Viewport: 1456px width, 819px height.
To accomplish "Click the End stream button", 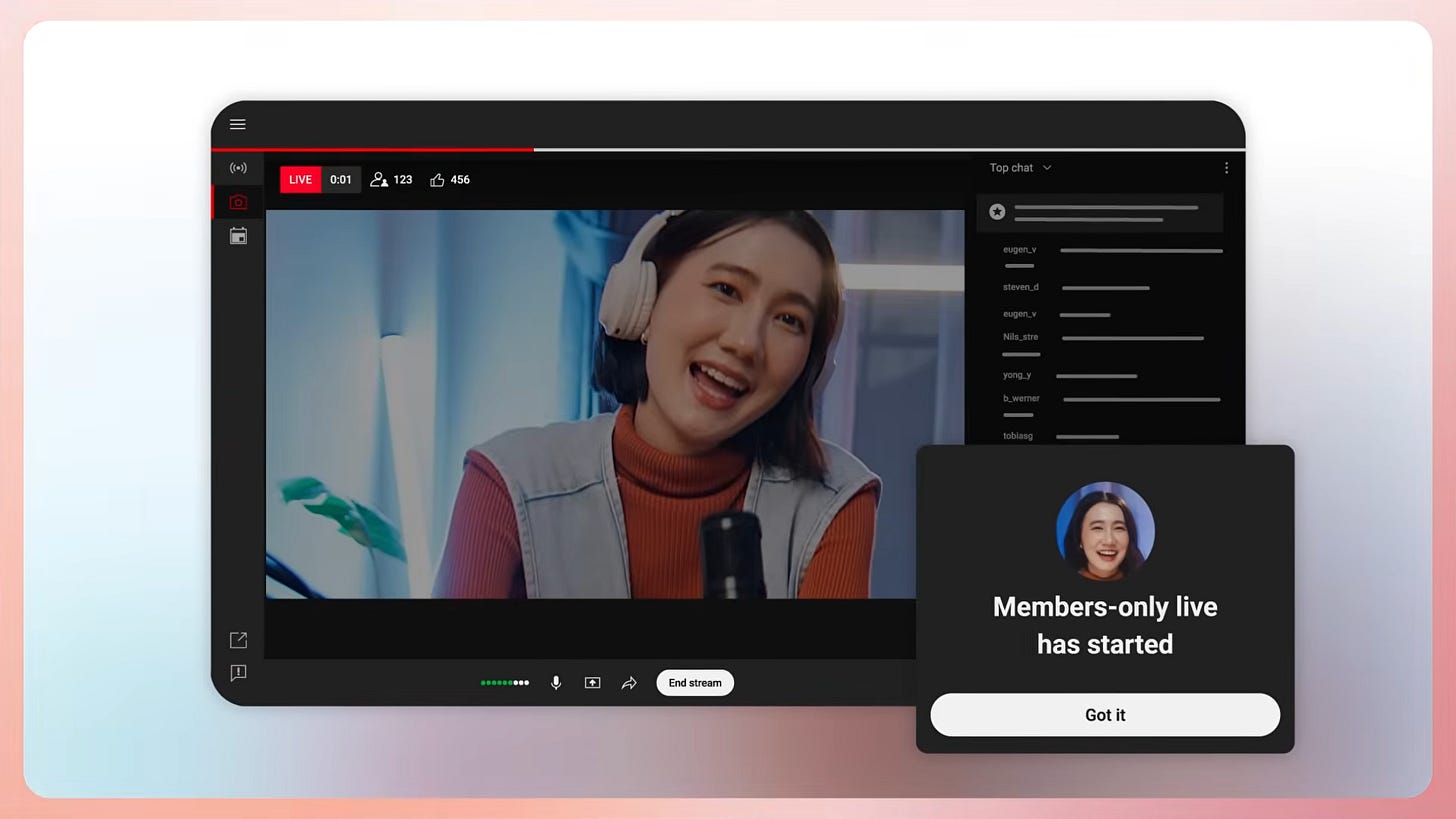I will tap(695, 683).
